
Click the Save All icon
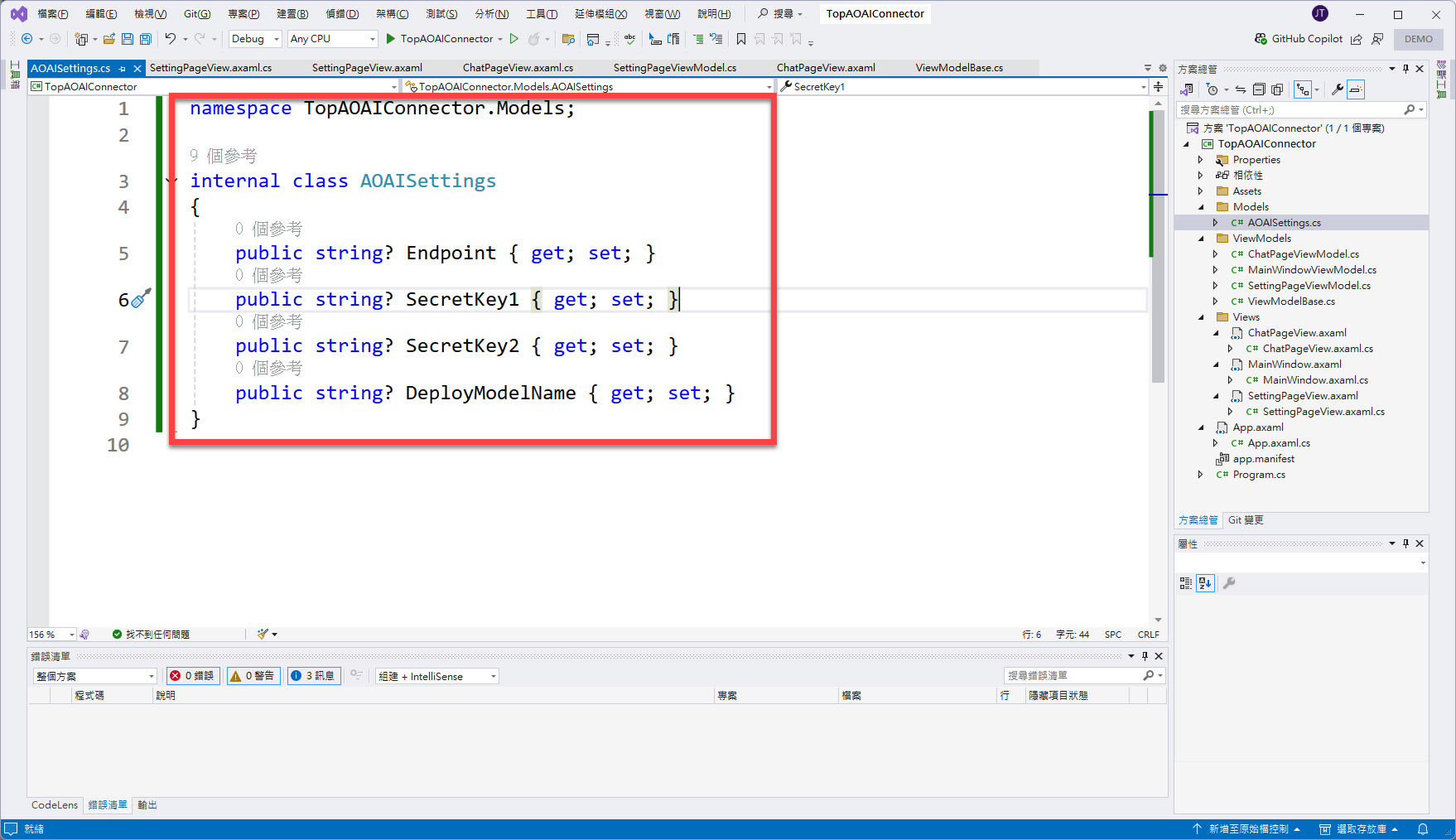click(x=146, y=39)
